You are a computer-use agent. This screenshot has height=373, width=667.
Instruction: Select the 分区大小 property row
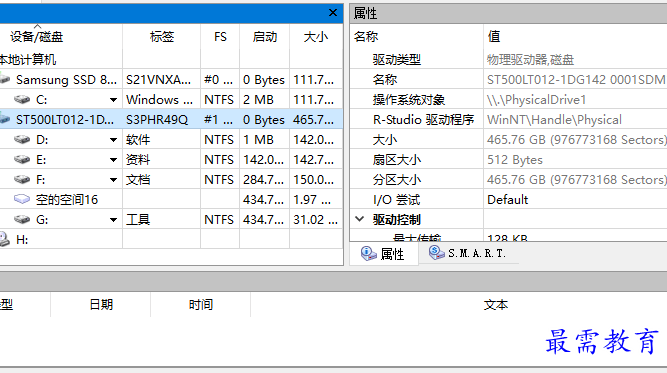pos(508,179)
